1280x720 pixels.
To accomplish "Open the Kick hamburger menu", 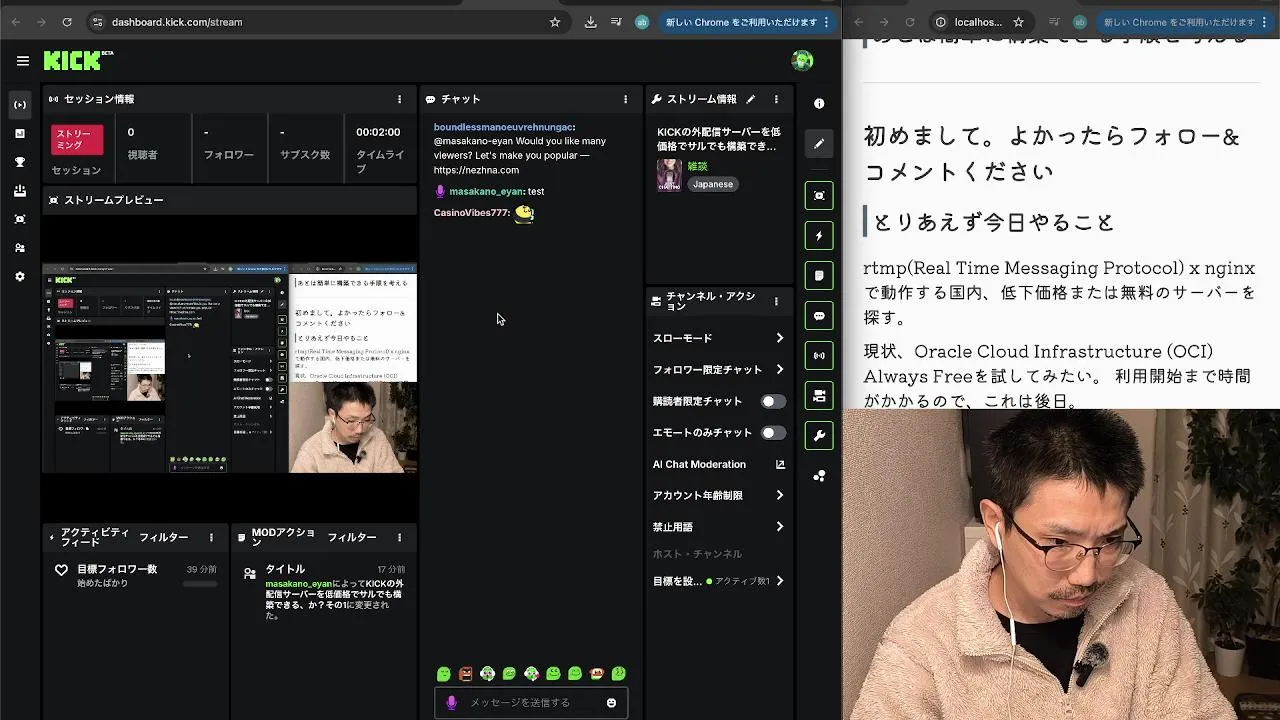I will pos(23,61).
